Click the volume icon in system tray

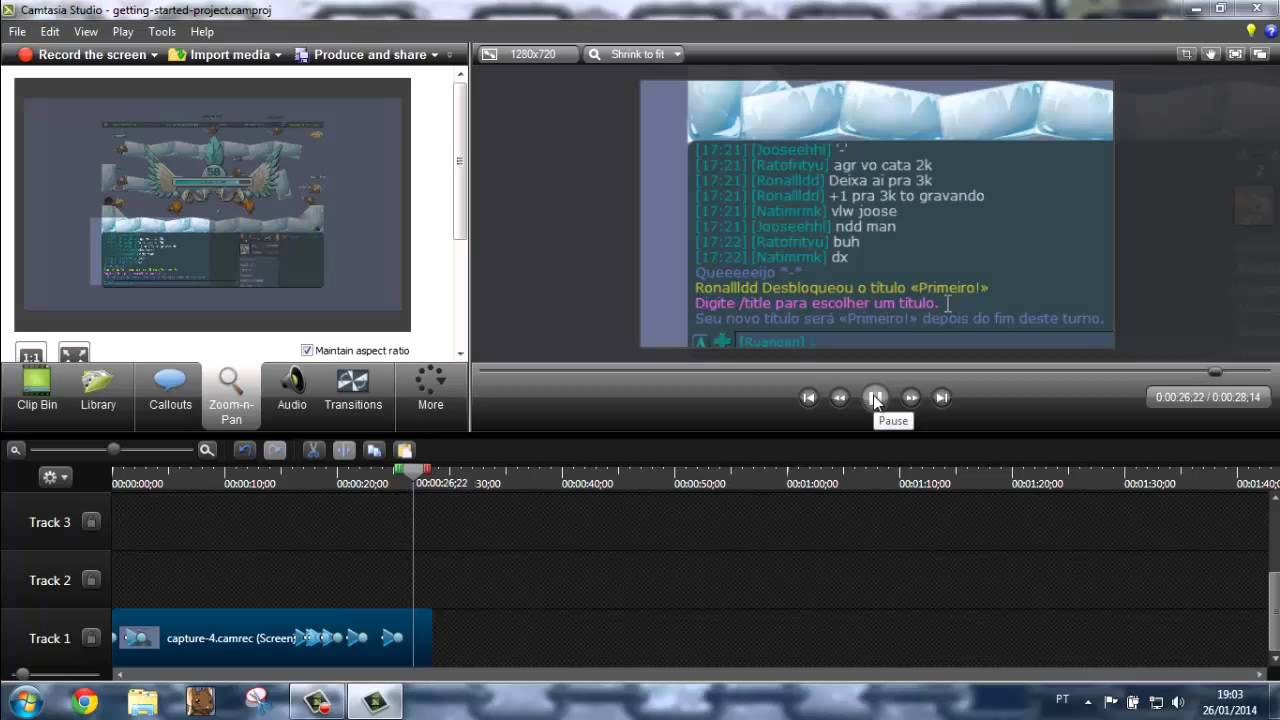[1177, 702]
